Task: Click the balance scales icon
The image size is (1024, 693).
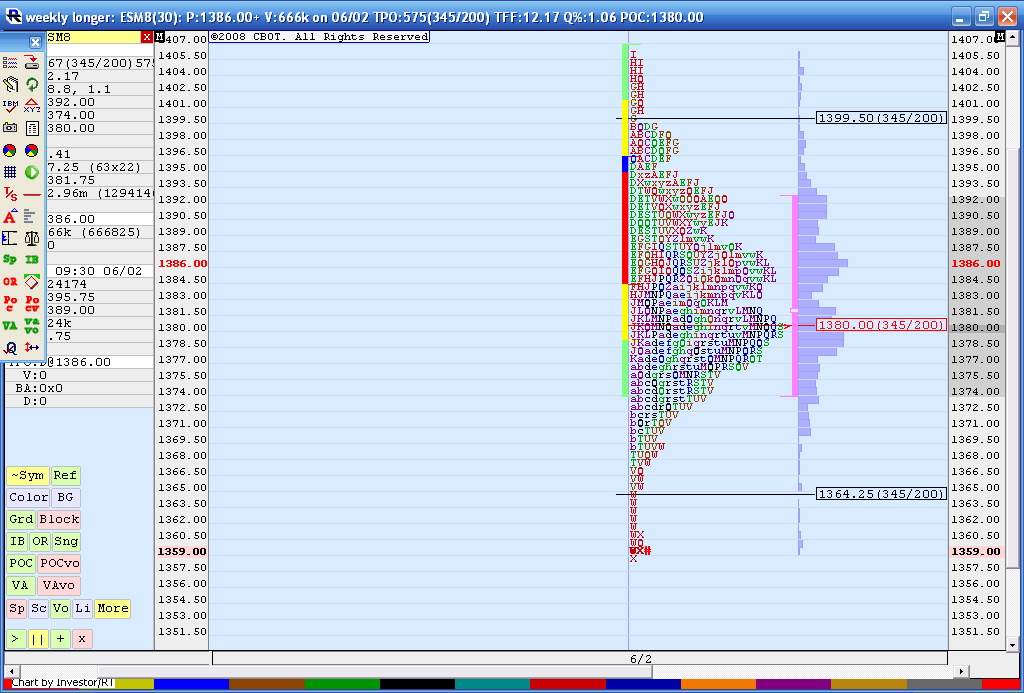Action: 31,238
